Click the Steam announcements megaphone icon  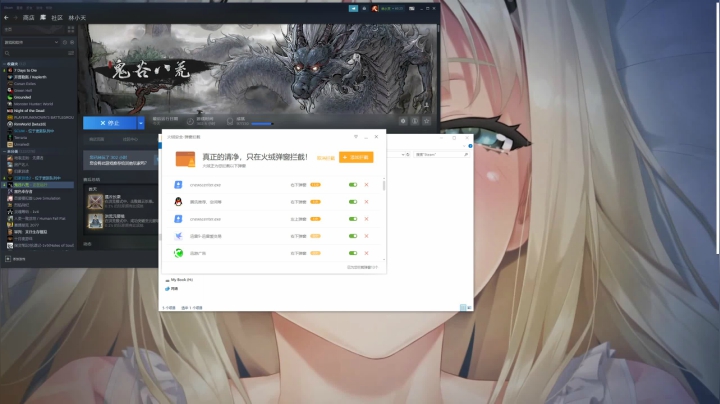tap(353, 8)
